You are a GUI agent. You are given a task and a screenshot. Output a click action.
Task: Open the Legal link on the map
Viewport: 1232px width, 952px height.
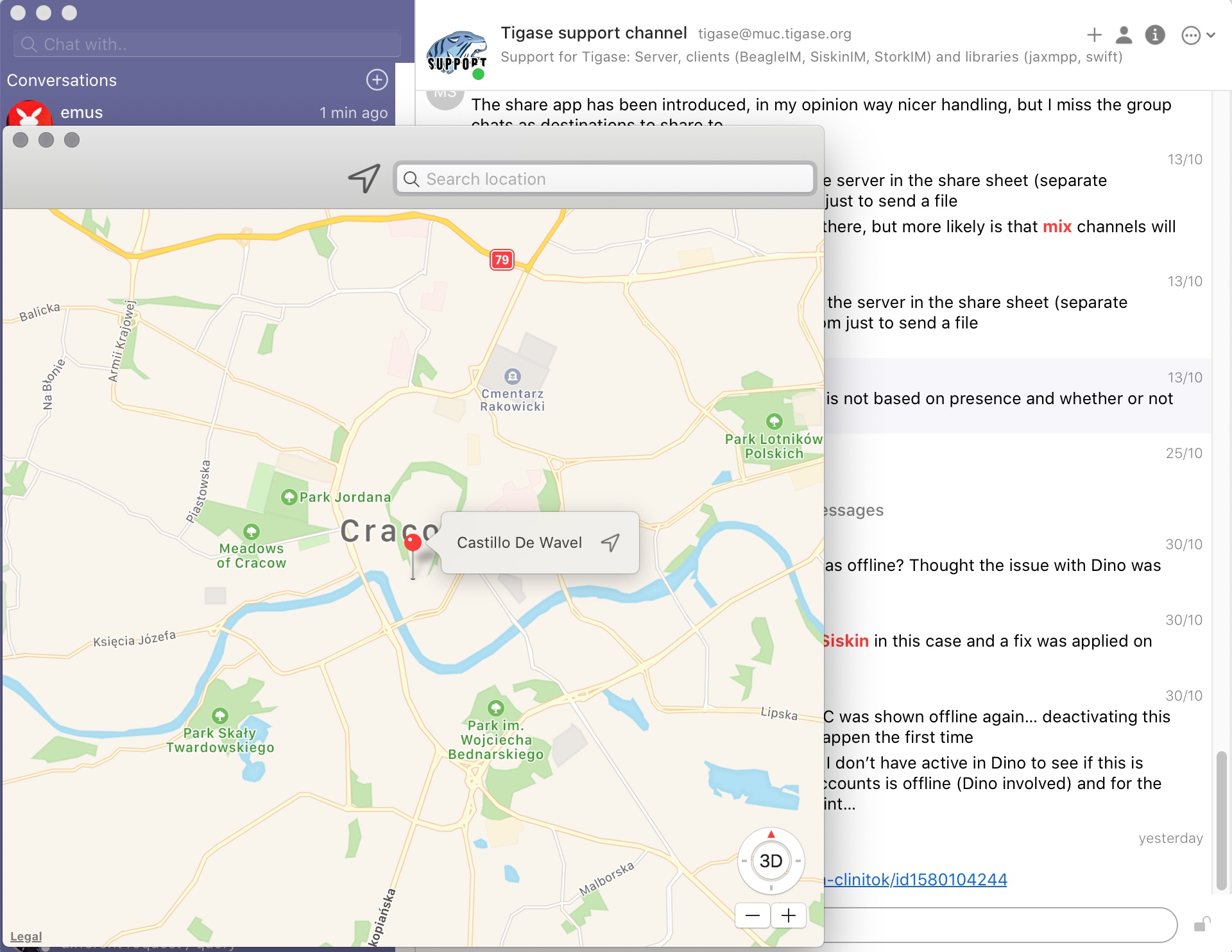click(x=26, y=937)
